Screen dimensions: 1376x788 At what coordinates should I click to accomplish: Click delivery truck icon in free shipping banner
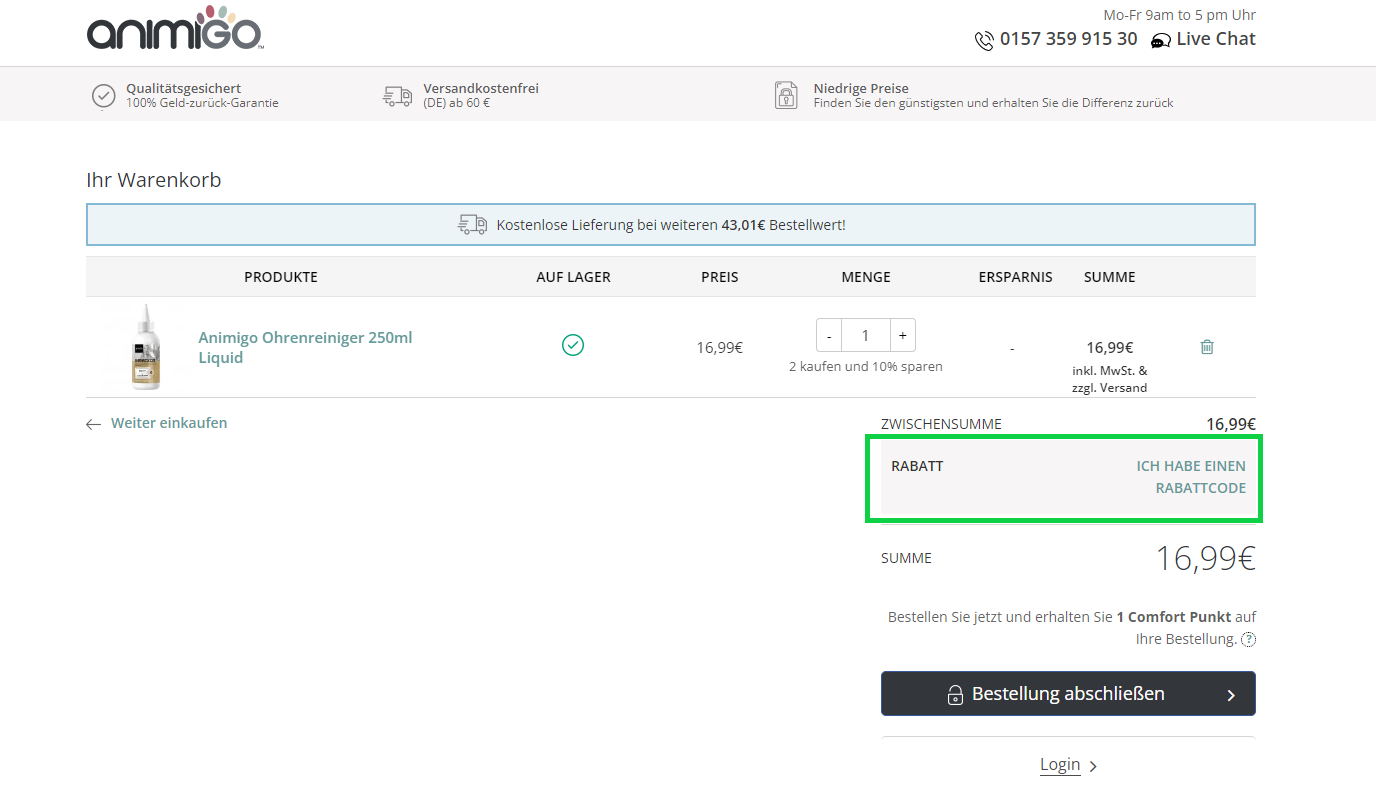pyautogui.click(x=473, y=224)
